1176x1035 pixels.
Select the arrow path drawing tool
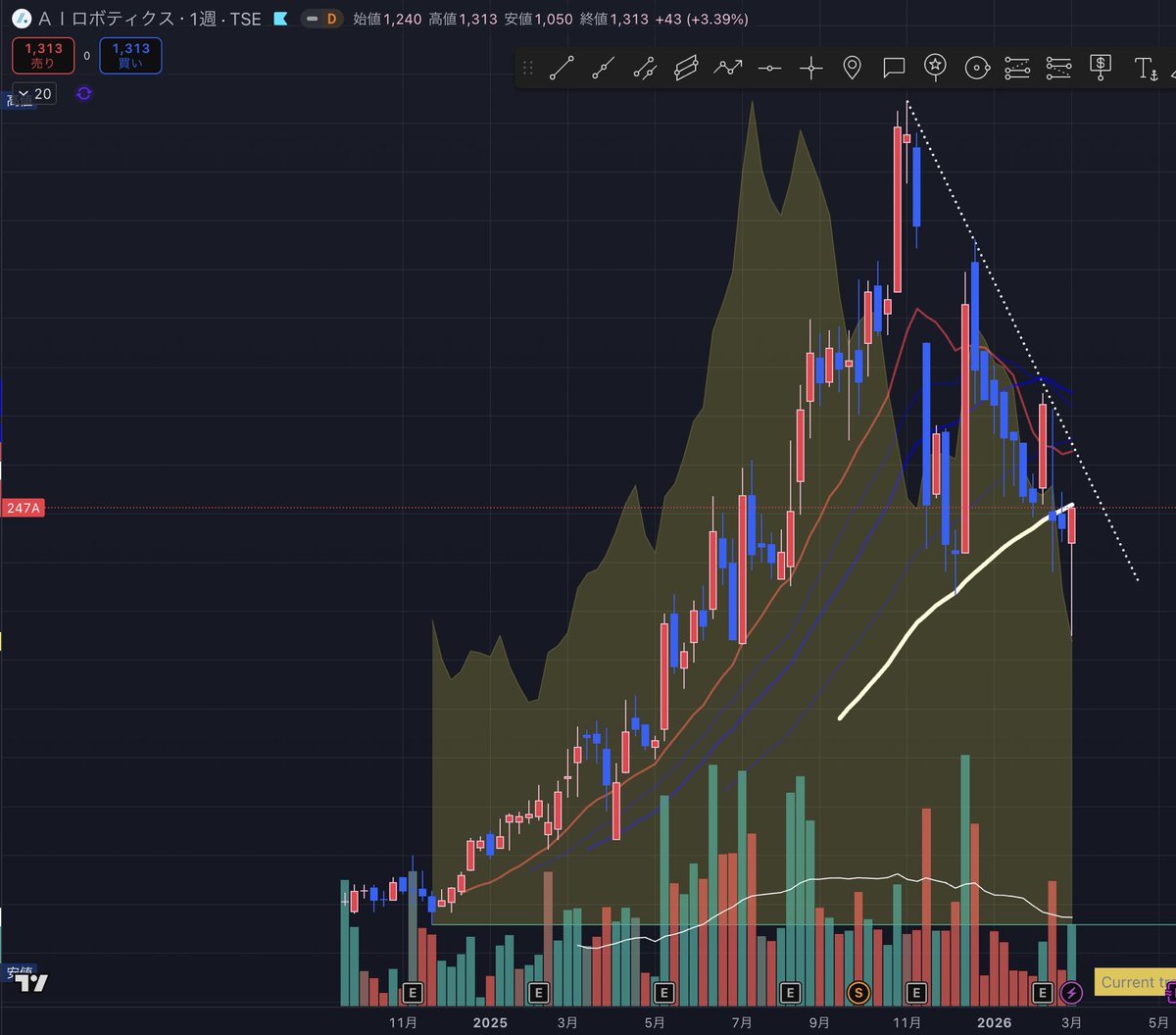[728, 68]
